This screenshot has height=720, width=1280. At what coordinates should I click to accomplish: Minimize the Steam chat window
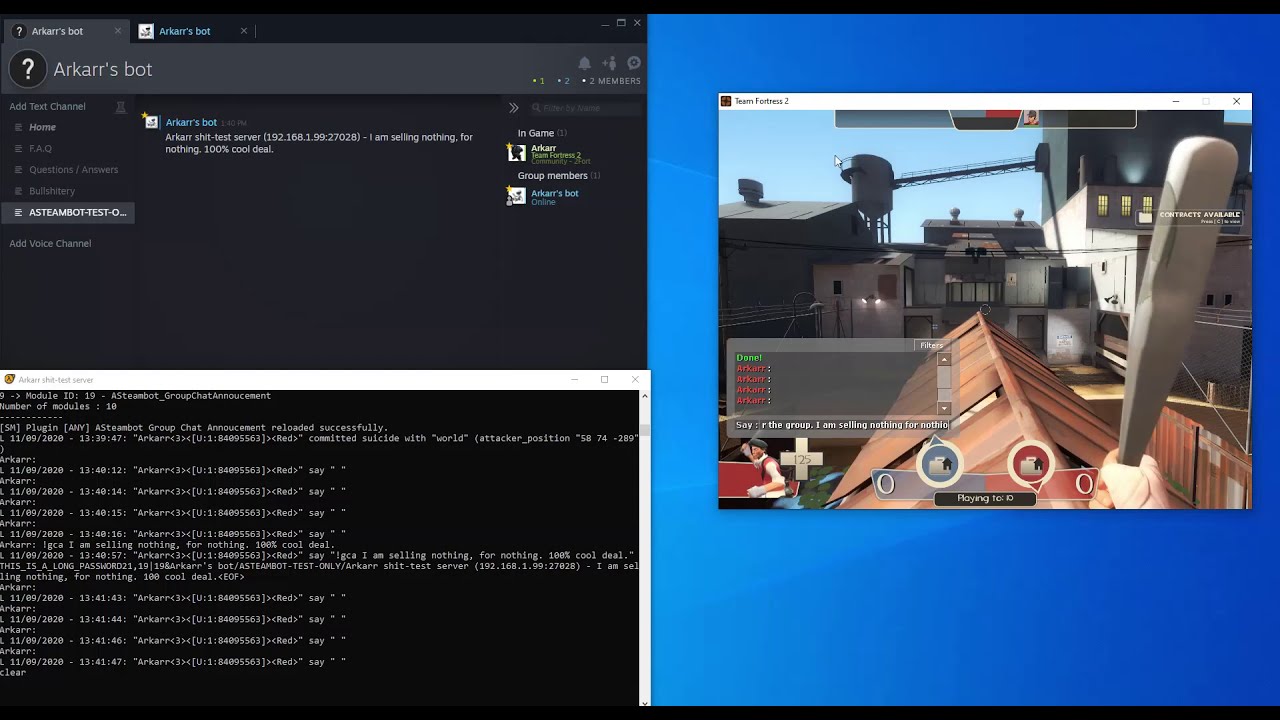coord(605,23)
